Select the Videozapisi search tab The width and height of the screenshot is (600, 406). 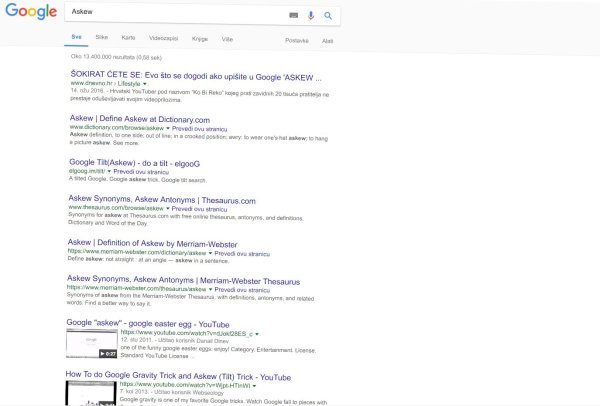click(x=163, y=37)
